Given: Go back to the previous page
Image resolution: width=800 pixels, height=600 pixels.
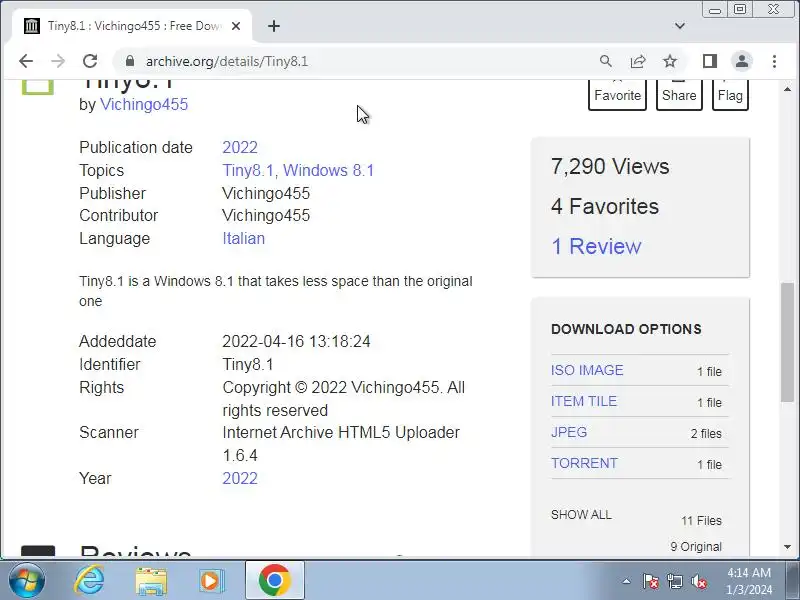Looking at the screenshot, I should 26,61.
